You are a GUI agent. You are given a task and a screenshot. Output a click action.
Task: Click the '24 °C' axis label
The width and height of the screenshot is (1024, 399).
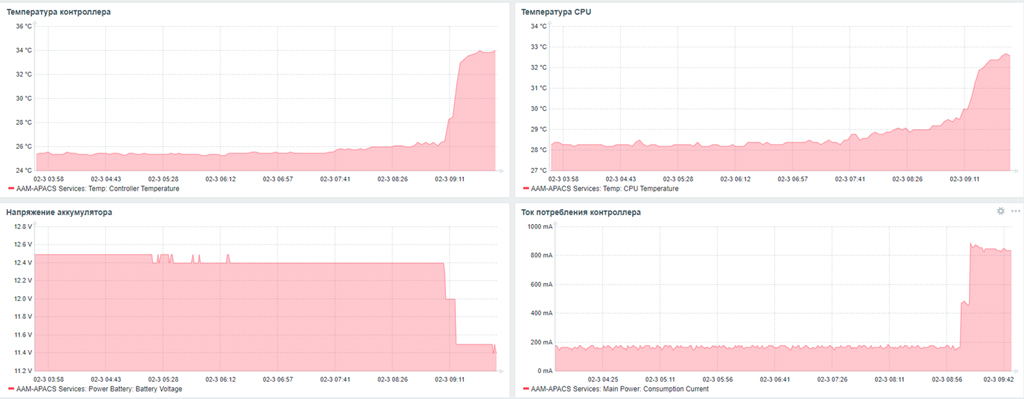[24, 170]
